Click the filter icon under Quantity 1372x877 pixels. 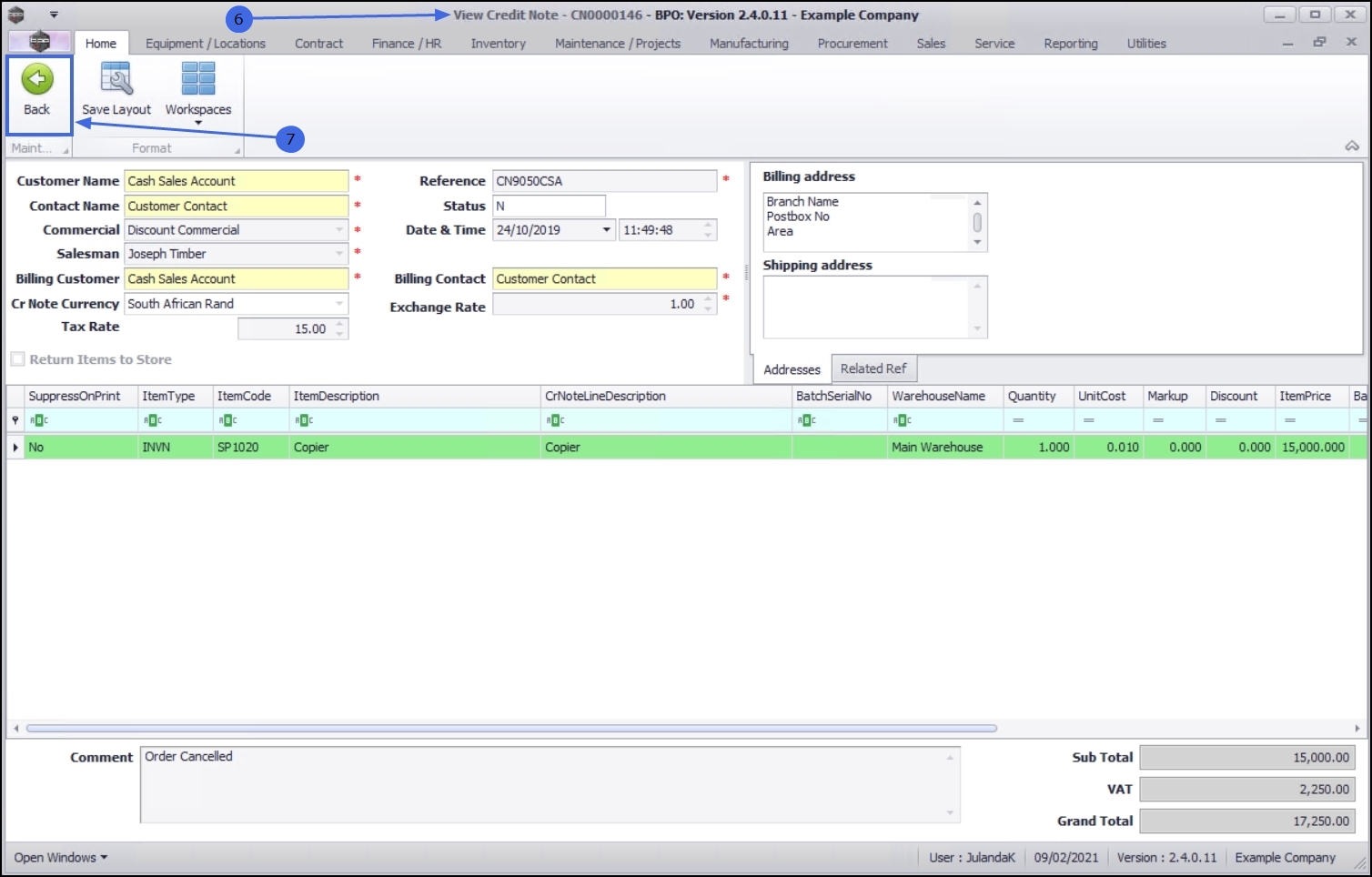(1018, 420)
